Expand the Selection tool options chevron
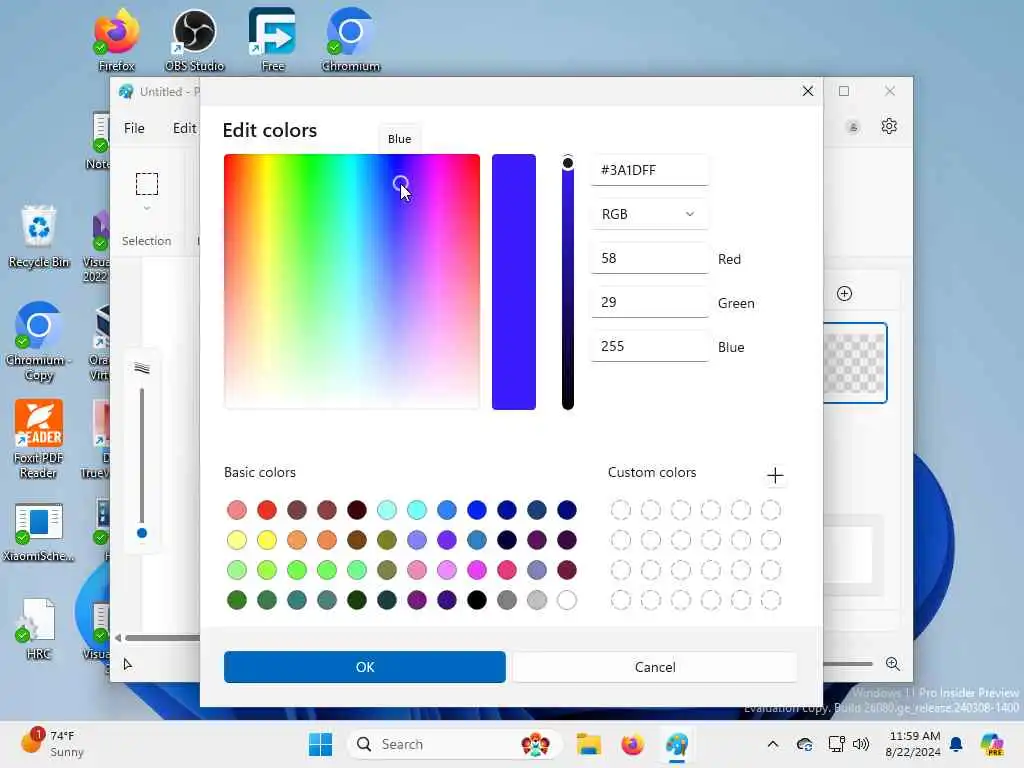Image resolution: width=1024 pixels, height=768 pixels. [147, 208]
